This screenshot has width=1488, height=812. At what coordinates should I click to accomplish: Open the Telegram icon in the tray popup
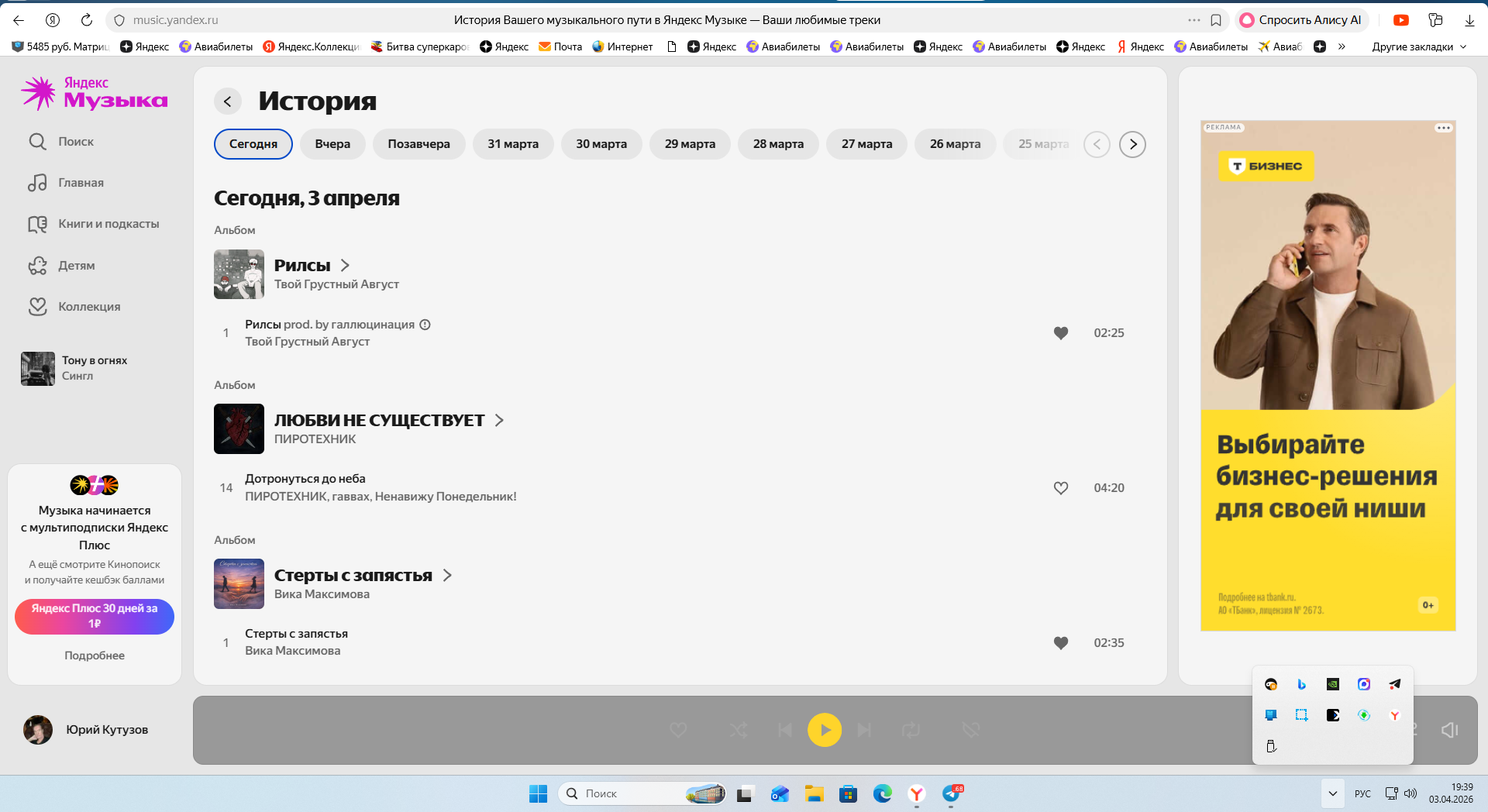point(1395,684)
